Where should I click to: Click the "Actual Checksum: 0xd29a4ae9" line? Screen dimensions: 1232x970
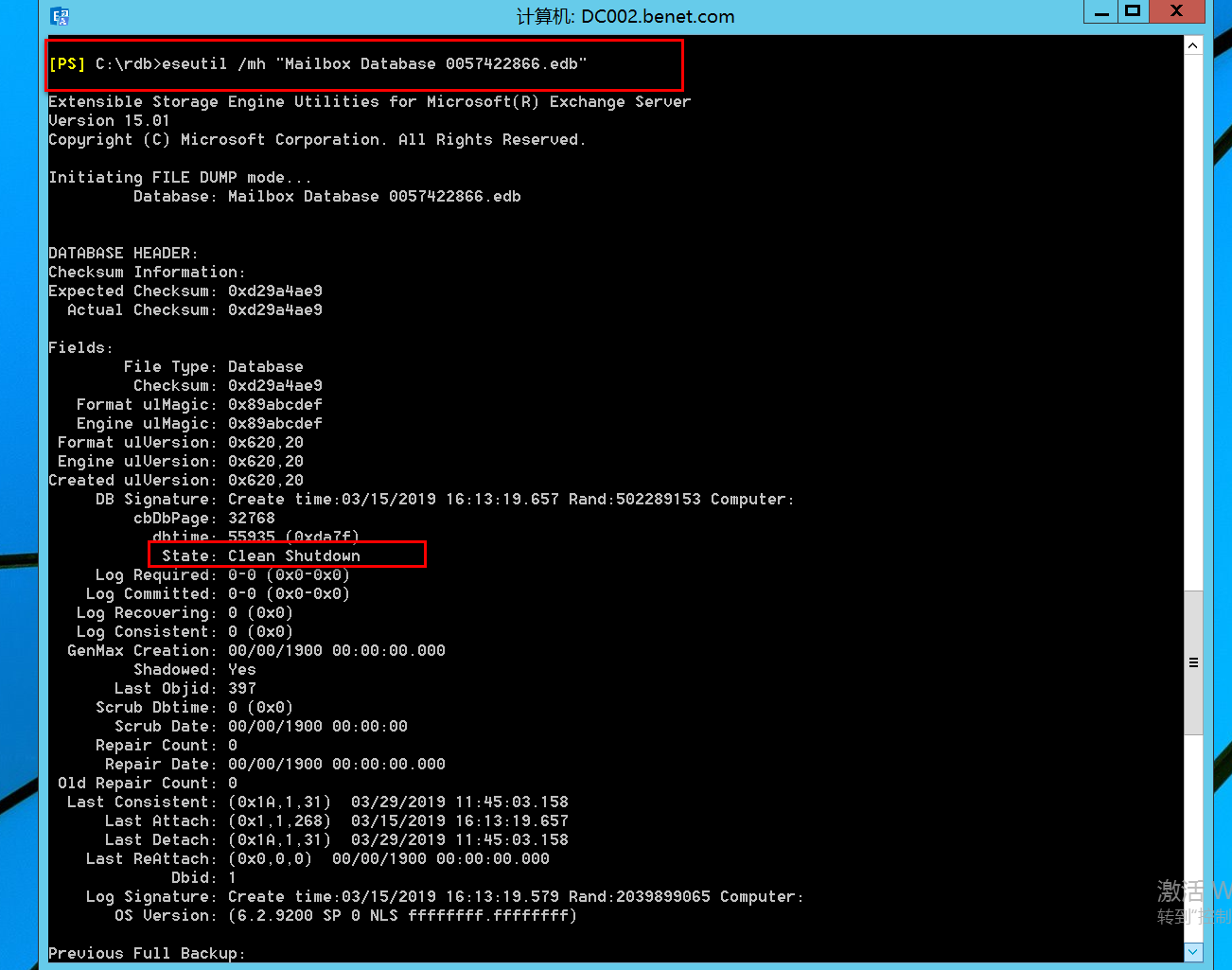click(x=195, y=309)
